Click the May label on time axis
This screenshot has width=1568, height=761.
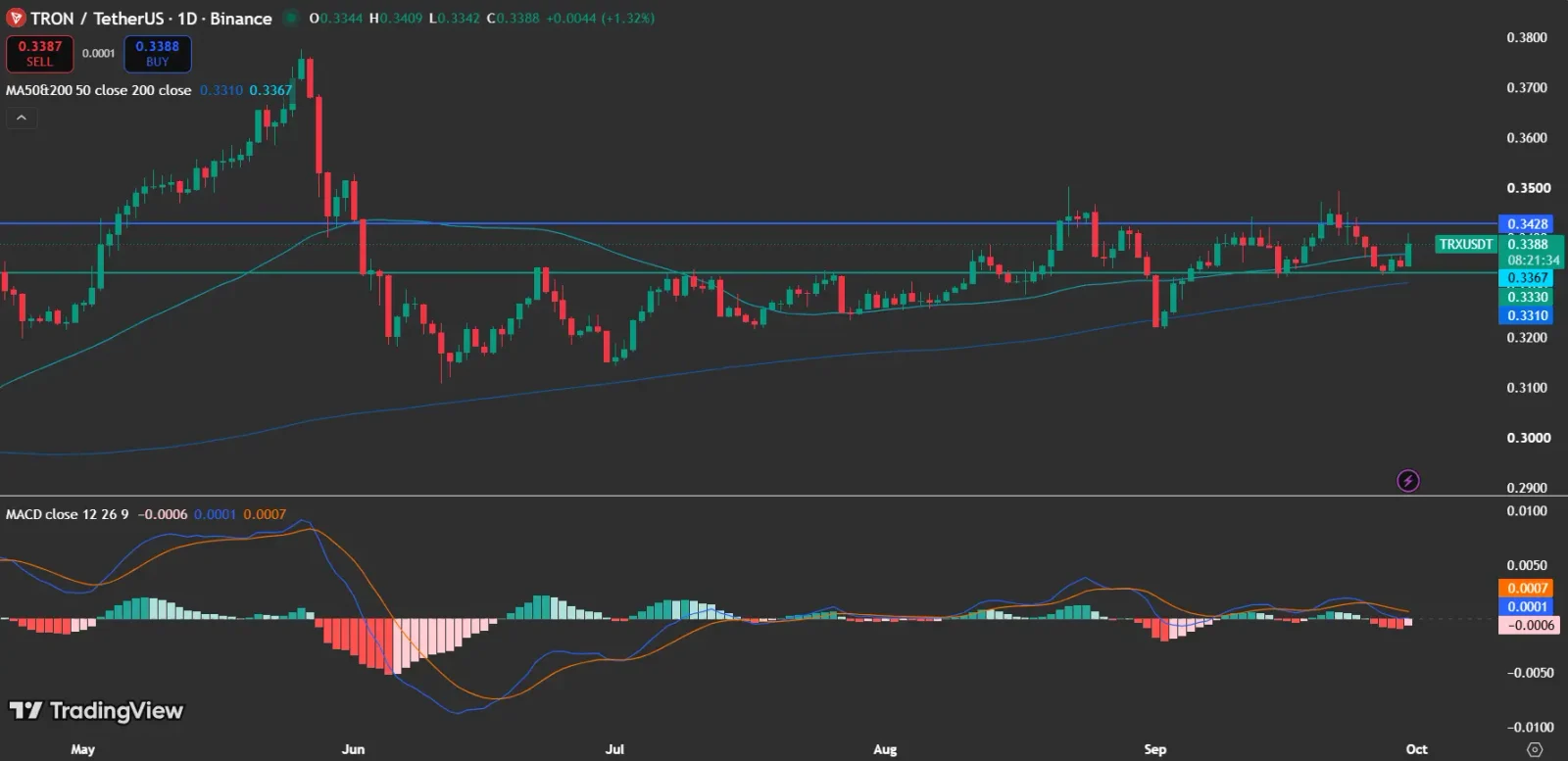(83, 749)
